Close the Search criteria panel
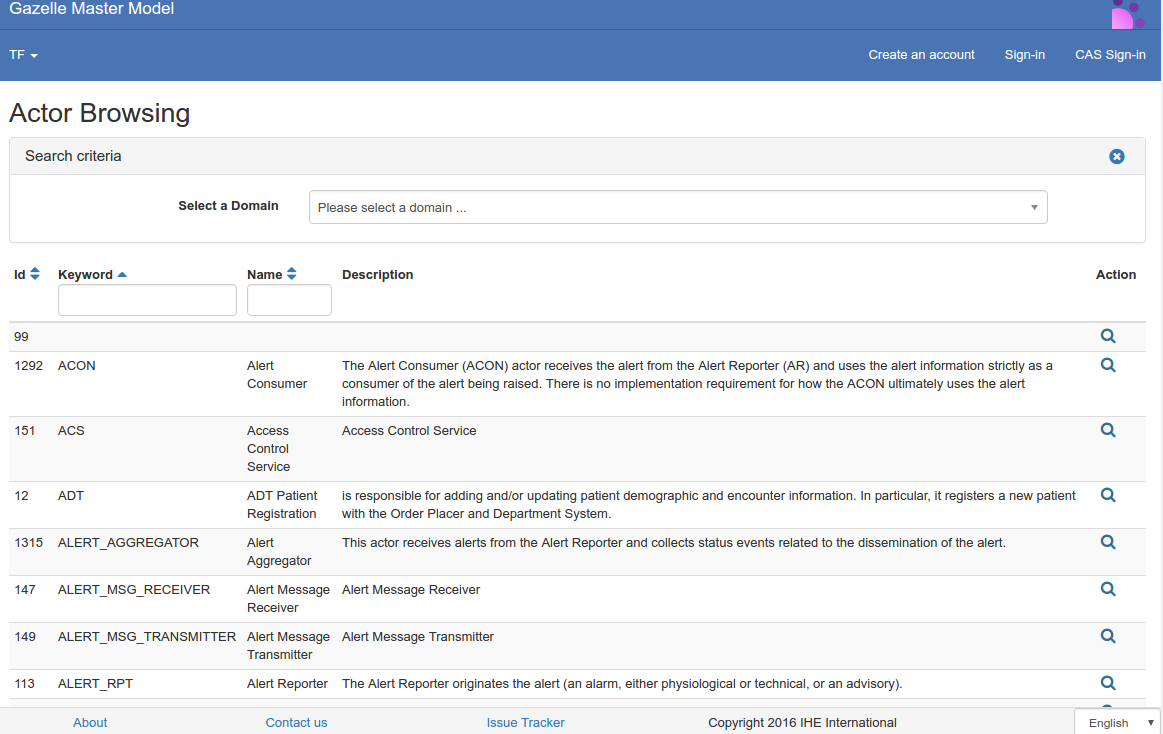This screenshot has height=734, width=1163. tap(1117, 157)
